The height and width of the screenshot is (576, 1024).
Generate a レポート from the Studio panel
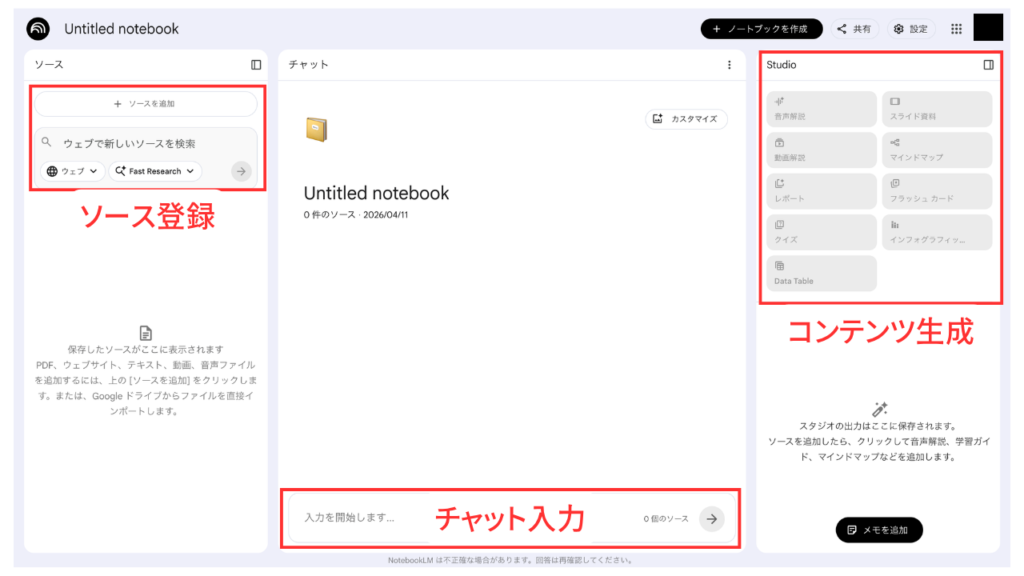[x=822, y=191]
